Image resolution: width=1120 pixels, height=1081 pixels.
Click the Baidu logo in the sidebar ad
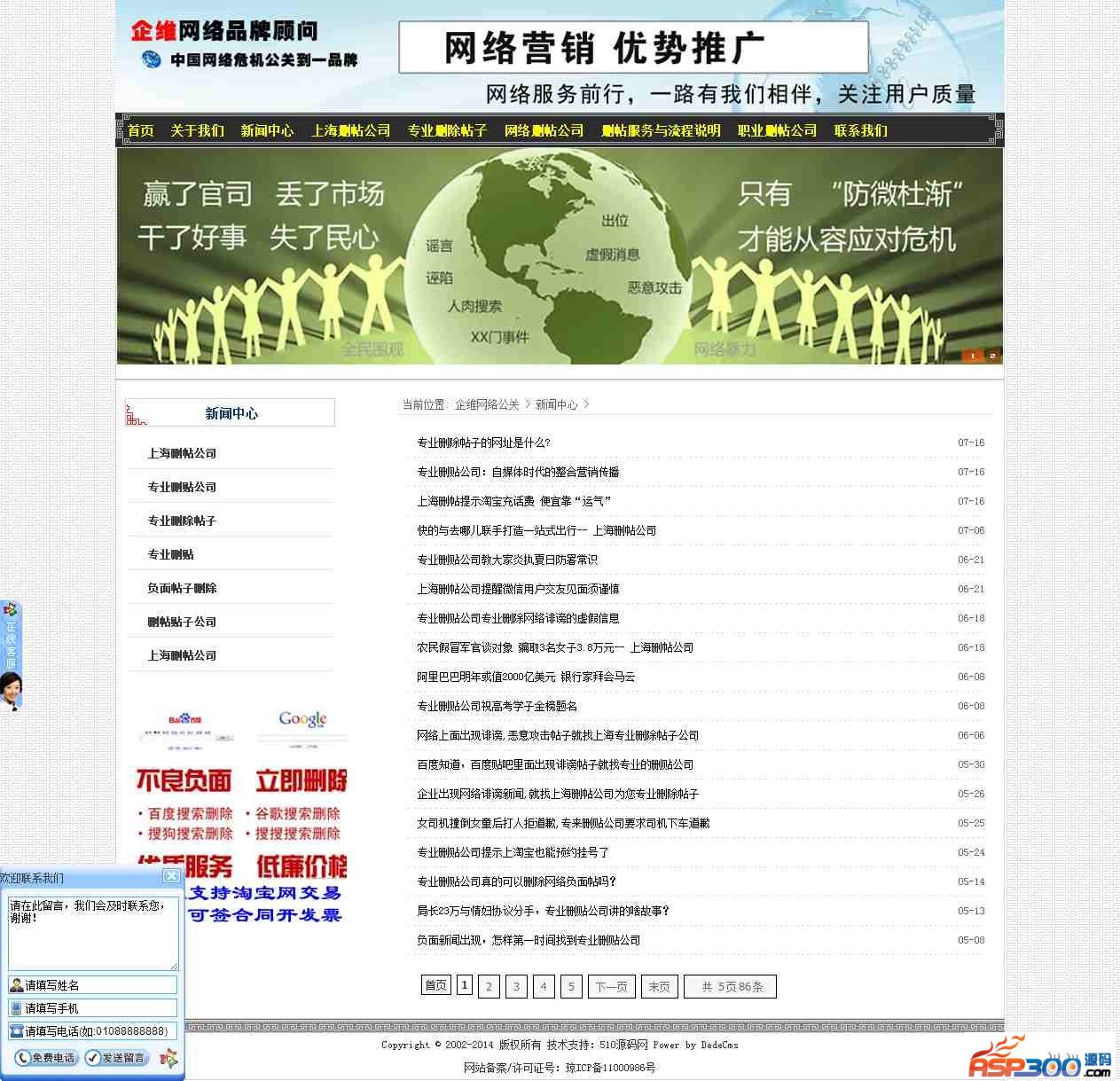pyautogui.click(x=185, y=719)
